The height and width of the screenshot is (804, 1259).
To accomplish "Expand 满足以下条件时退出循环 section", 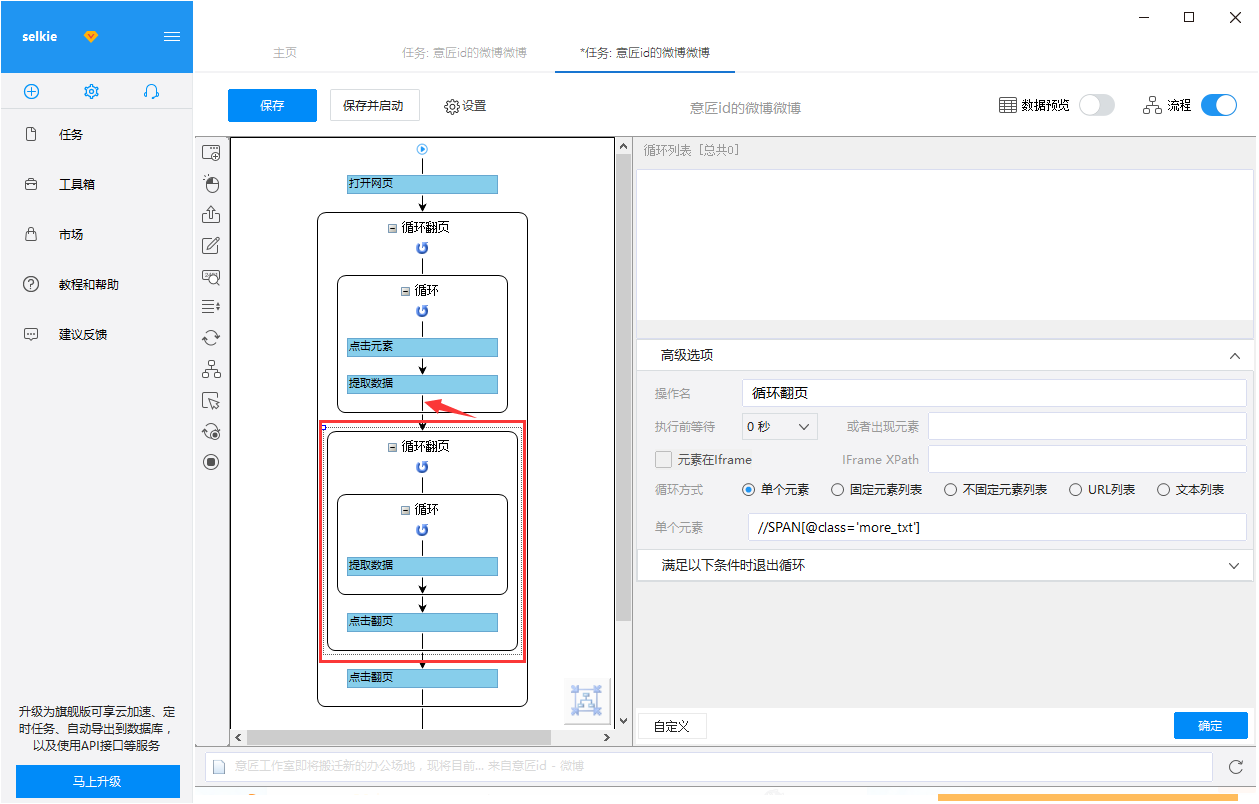I will [x=945, y=565].
